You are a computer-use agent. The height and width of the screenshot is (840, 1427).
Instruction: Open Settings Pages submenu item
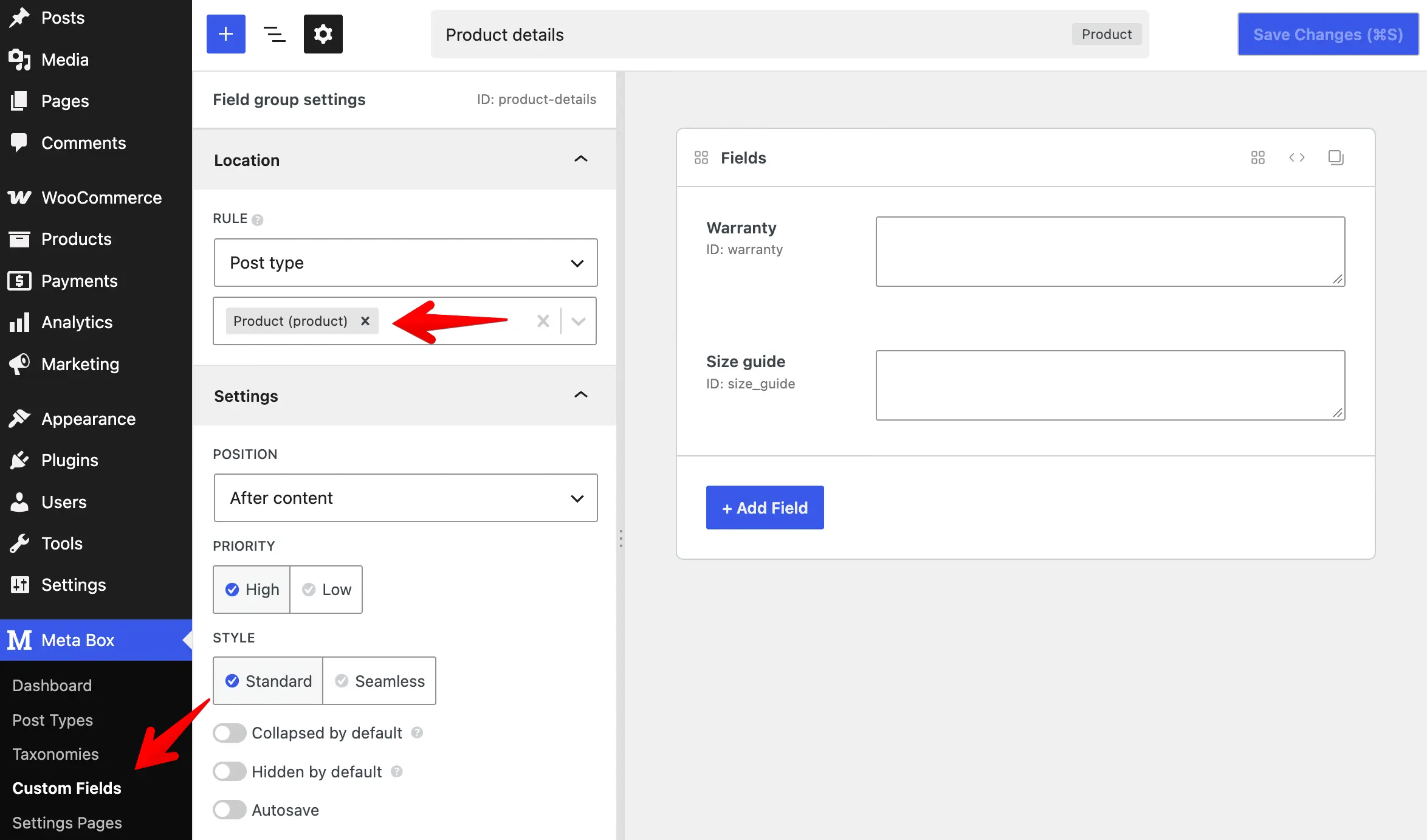[x=67, y=823]
